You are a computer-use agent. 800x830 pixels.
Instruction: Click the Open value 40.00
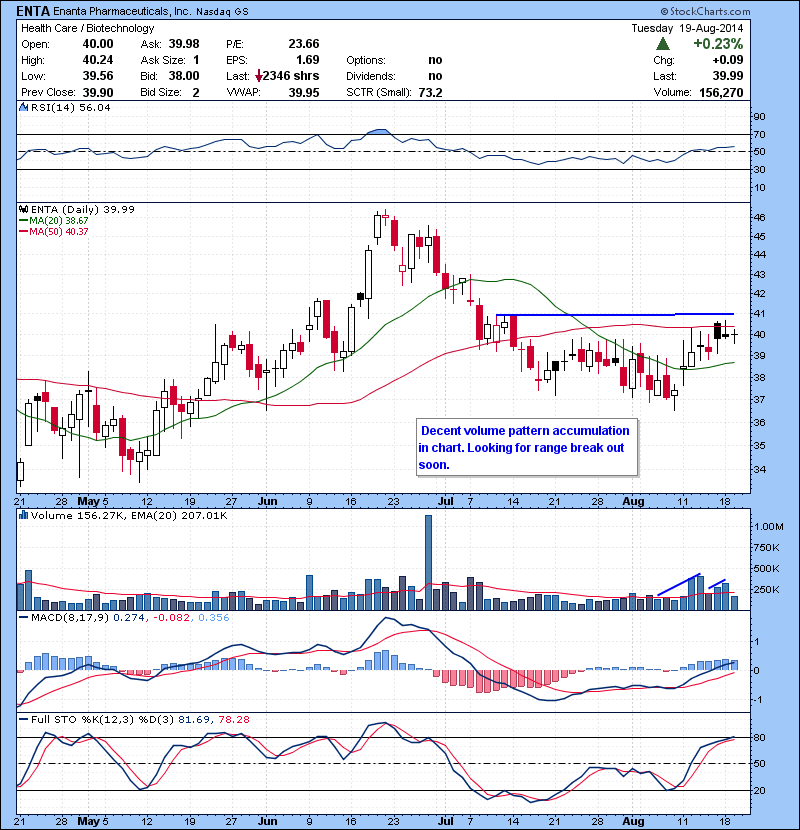(98, 44)
